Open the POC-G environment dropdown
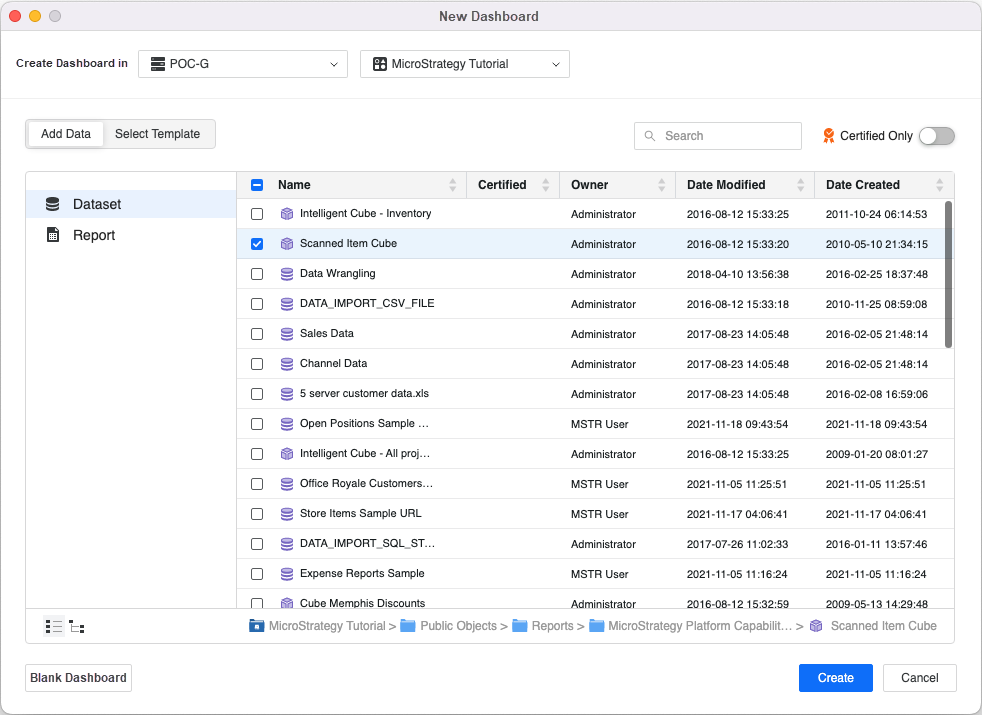 pos(243,64)
